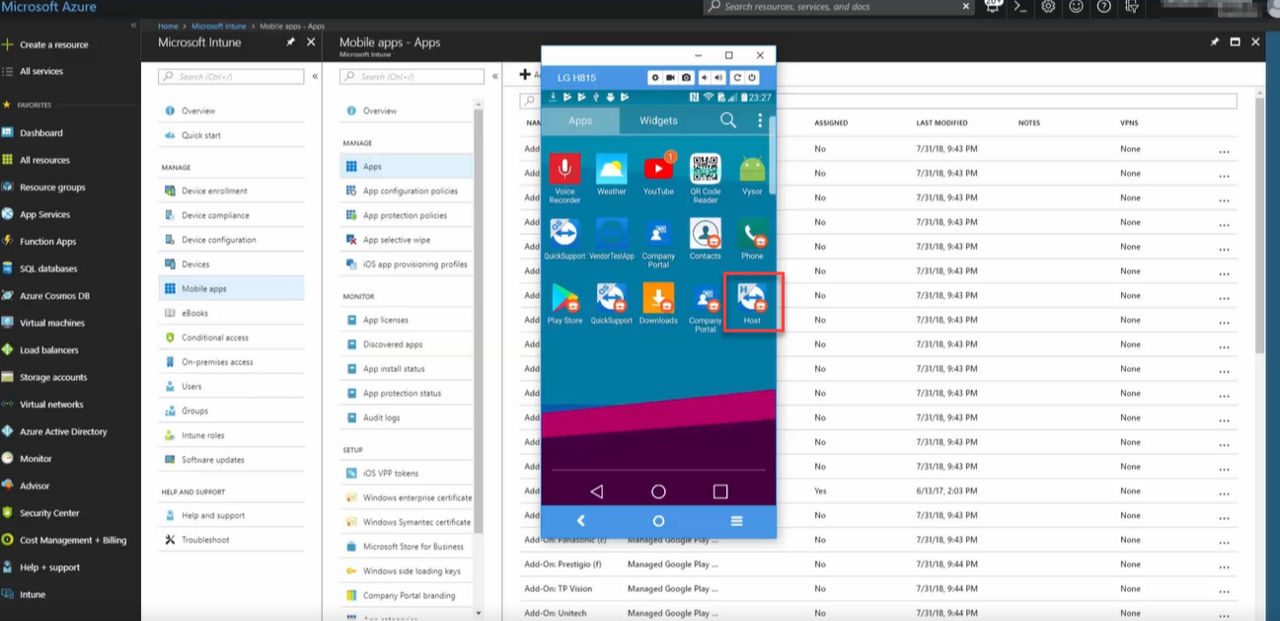Open phone app drawer search magnifier

click(x=728, y=120)
